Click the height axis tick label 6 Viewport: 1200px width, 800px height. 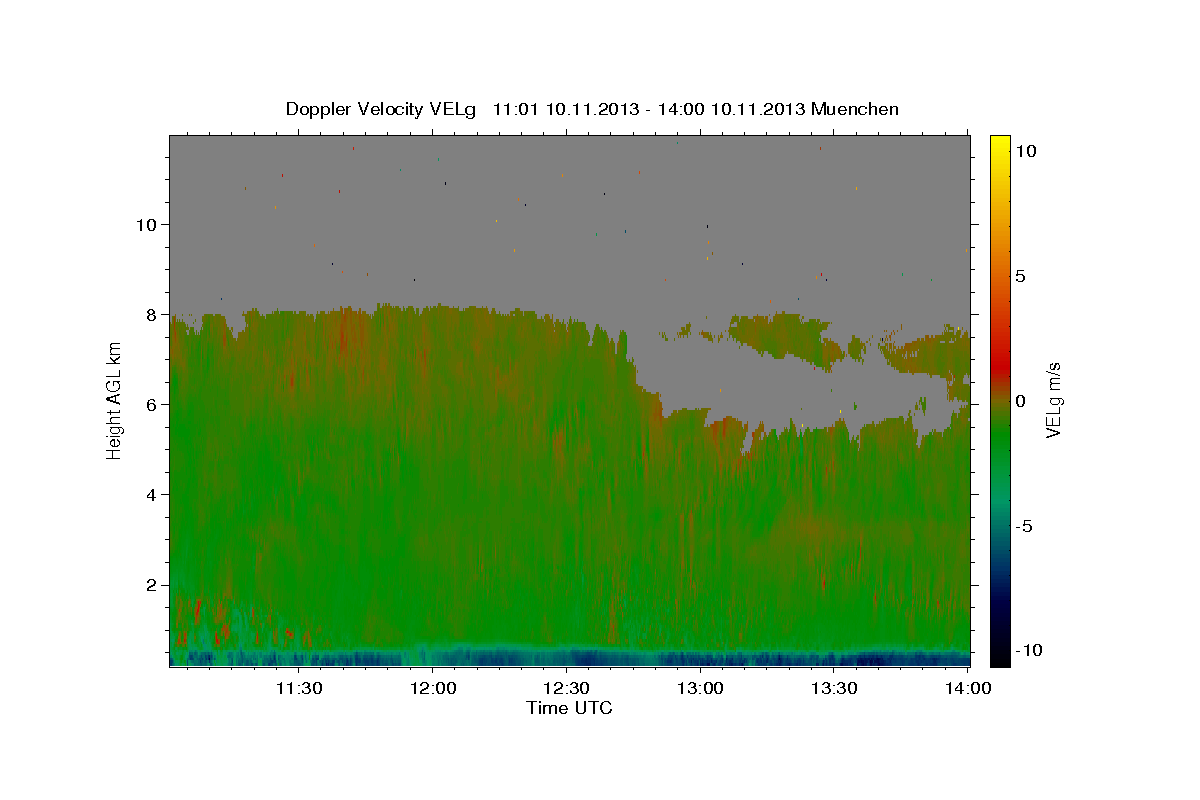152,404
